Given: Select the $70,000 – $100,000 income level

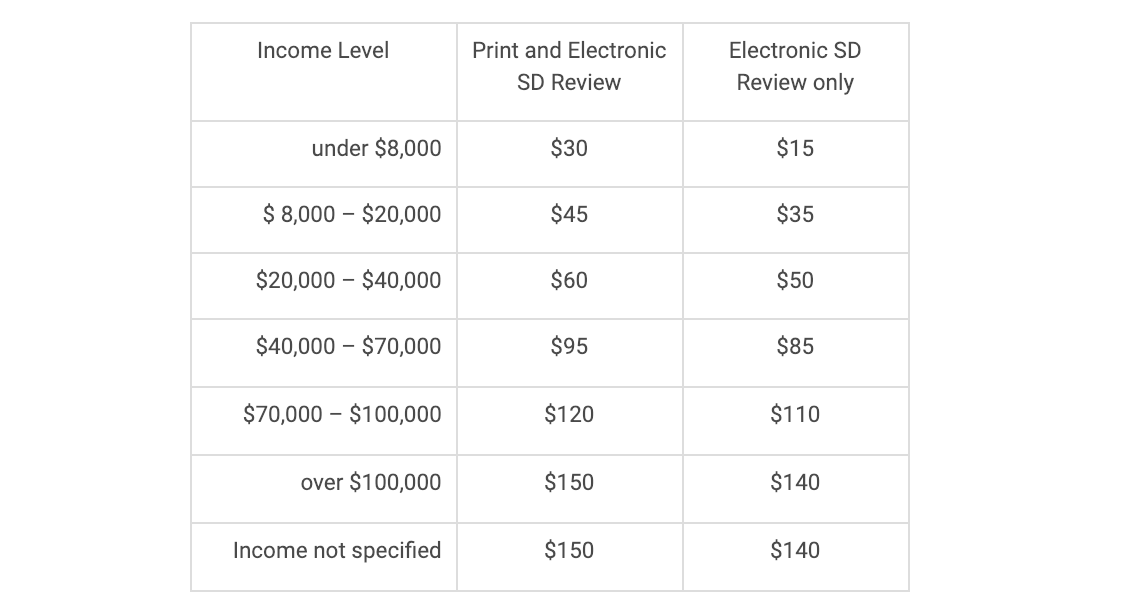Looking at the screenshot, I should point(342,415).
